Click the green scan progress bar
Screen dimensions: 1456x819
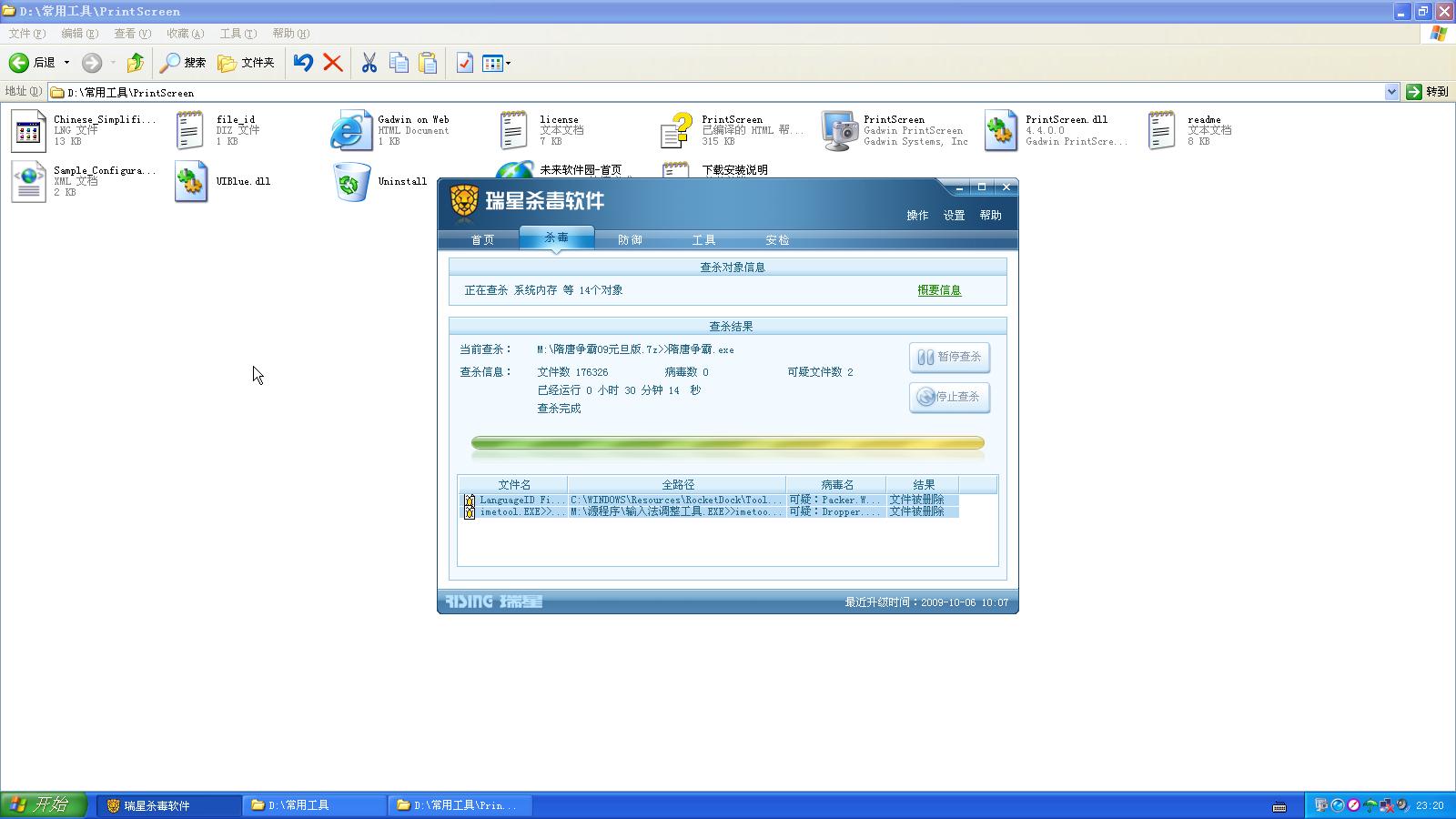click(x=728, y=443)
